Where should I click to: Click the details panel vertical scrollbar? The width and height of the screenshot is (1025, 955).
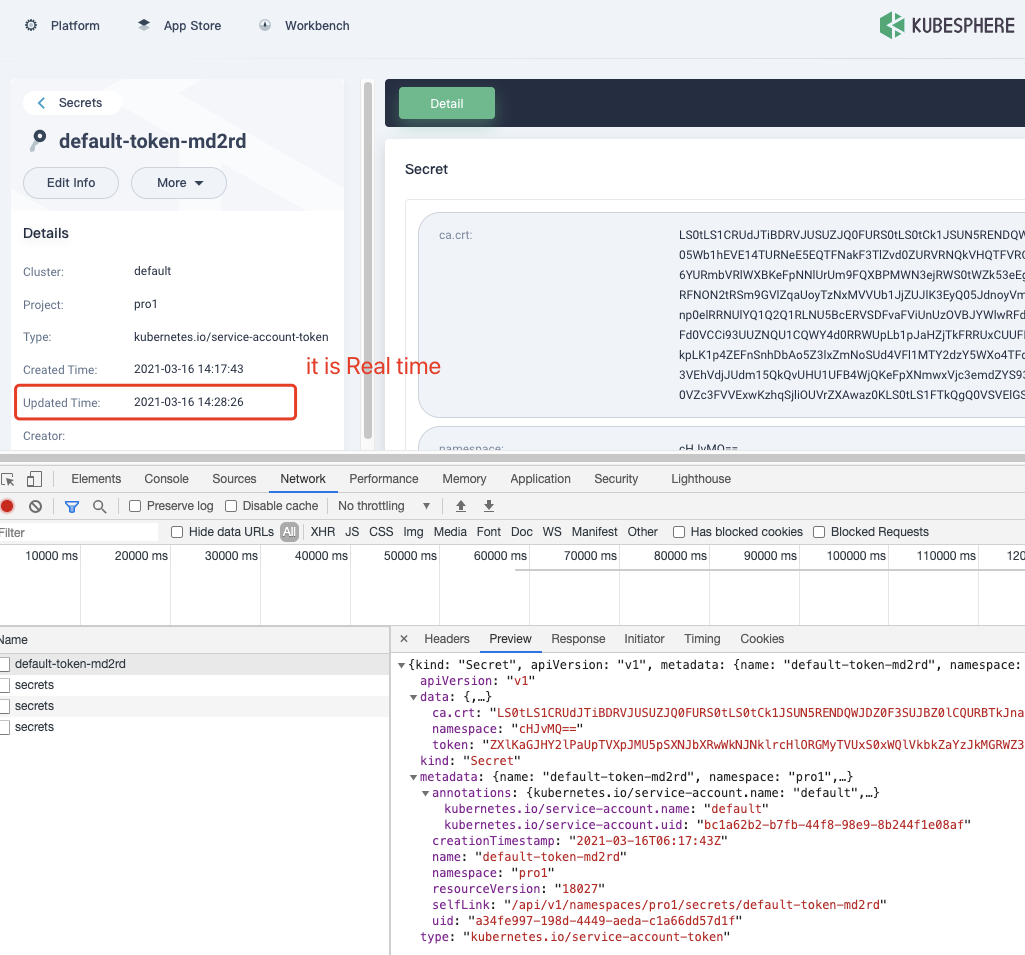tap(368, 260)
